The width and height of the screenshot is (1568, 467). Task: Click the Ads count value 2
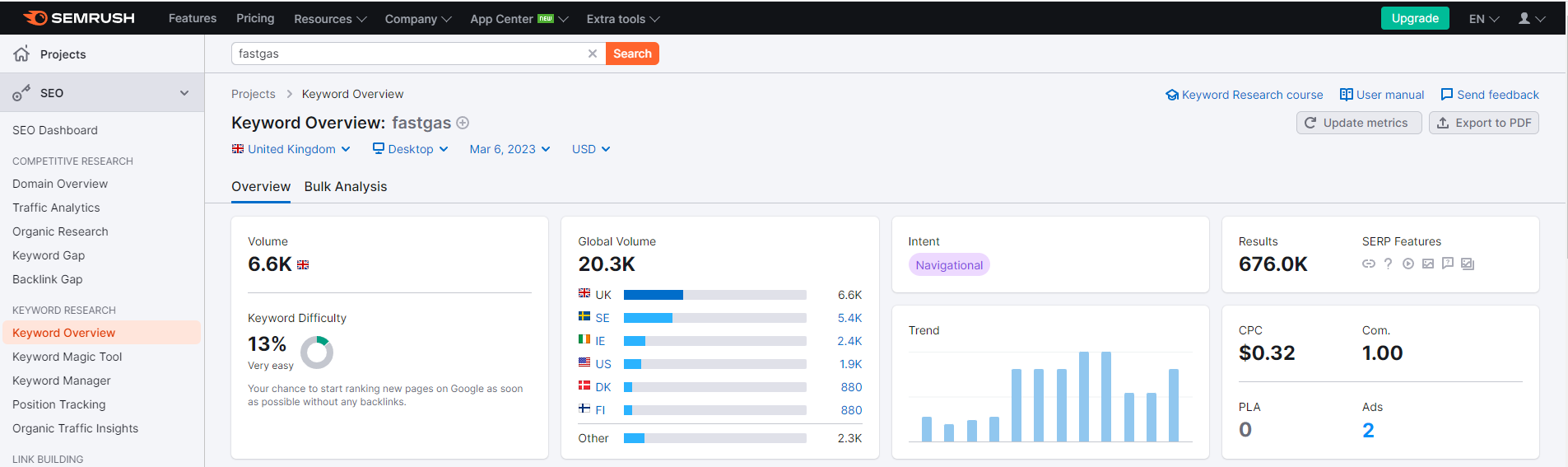(x=1368, y=430)
